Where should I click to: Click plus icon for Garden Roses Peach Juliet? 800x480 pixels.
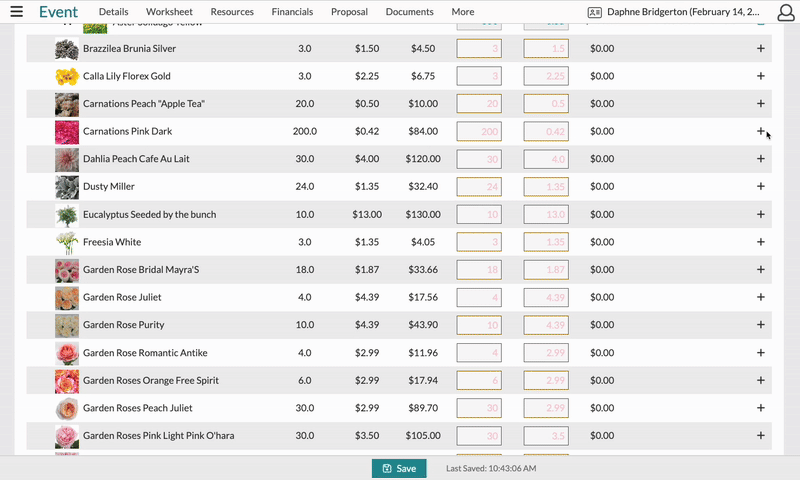pos(761,409)
